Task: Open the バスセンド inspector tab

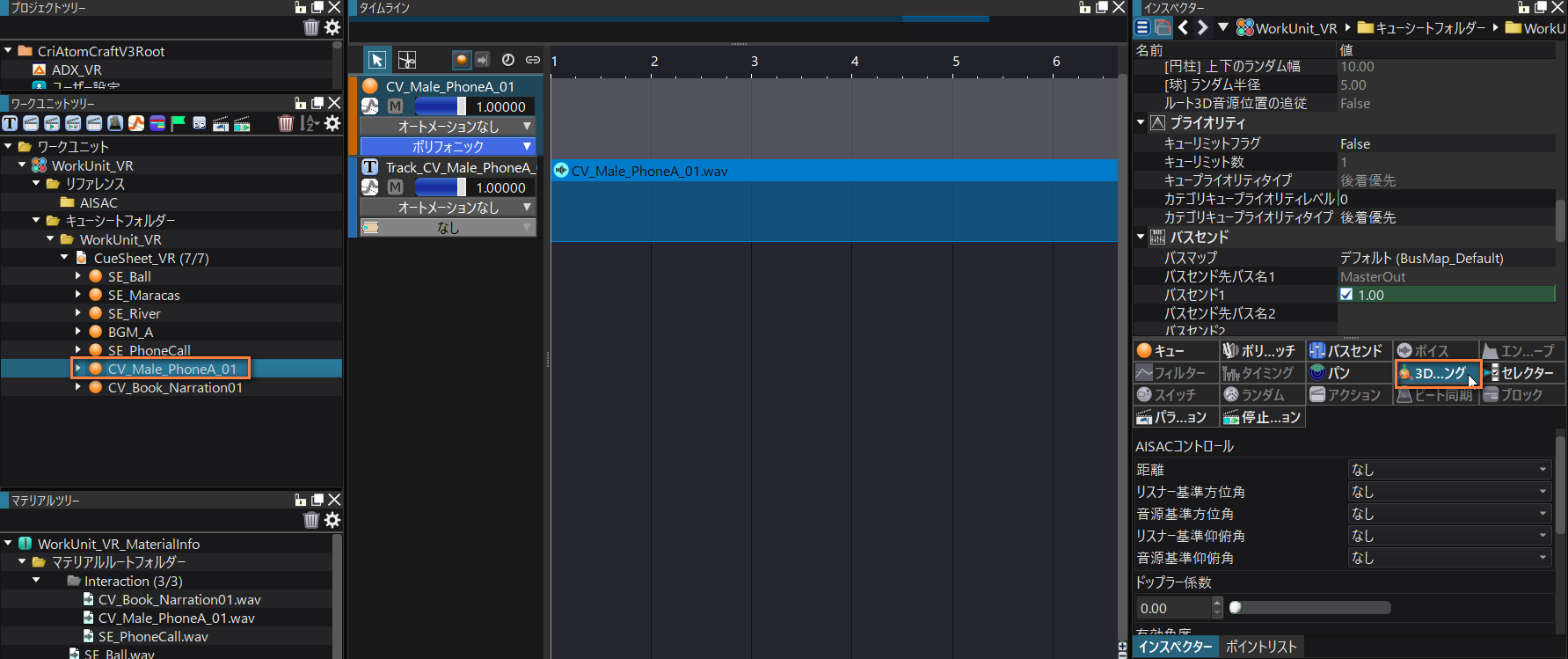Action: pos(1348,350)
